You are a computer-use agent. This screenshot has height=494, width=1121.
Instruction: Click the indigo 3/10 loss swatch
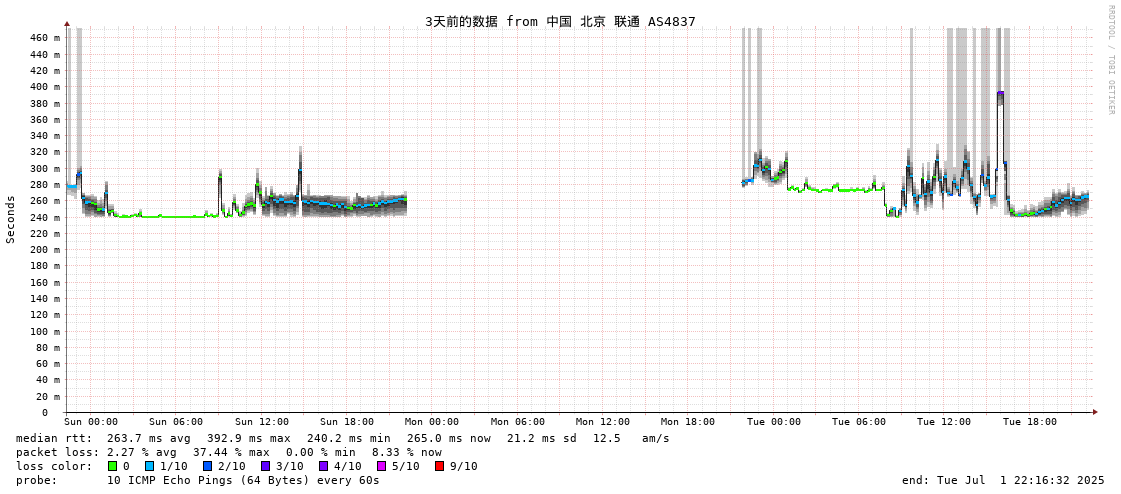coord(265,466)
